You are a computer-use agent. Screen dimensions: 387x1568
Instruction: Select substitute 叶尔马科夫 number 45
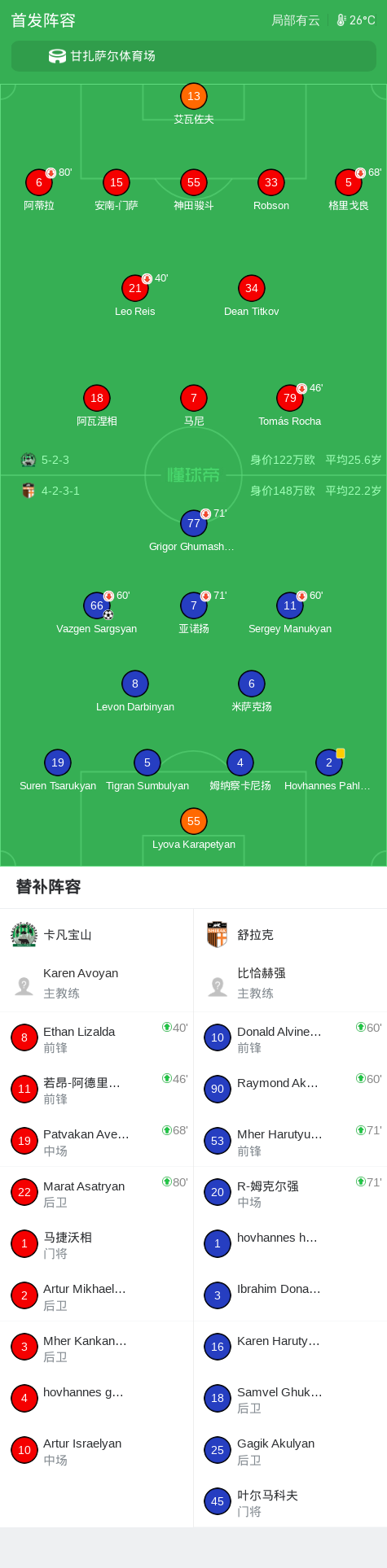click(290, 1502)
